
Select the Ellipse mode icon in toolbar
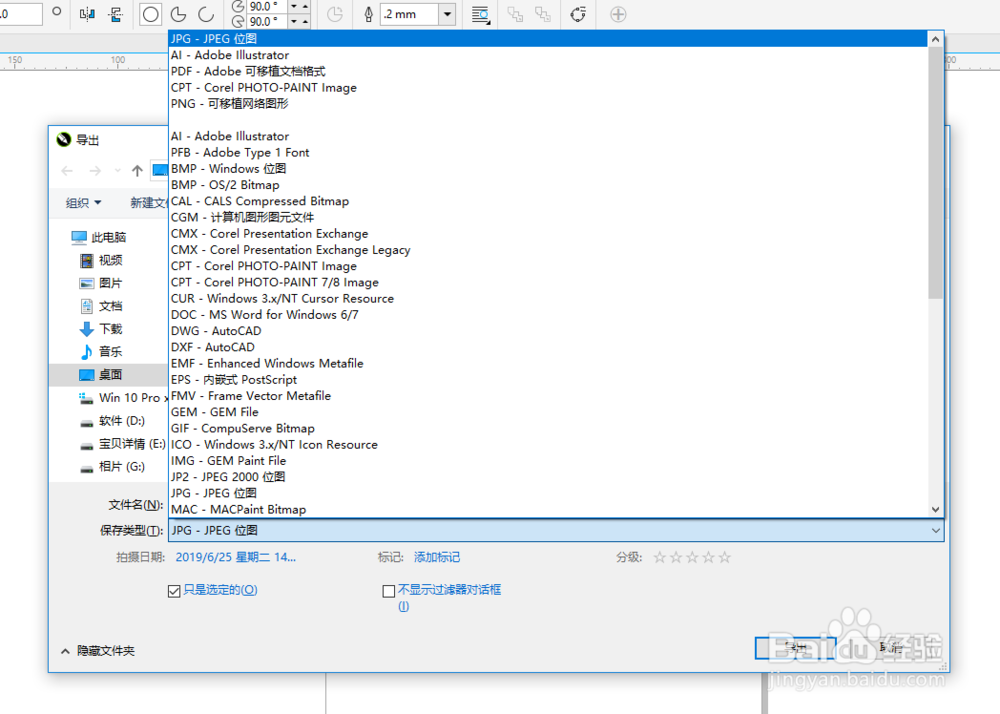151,14
